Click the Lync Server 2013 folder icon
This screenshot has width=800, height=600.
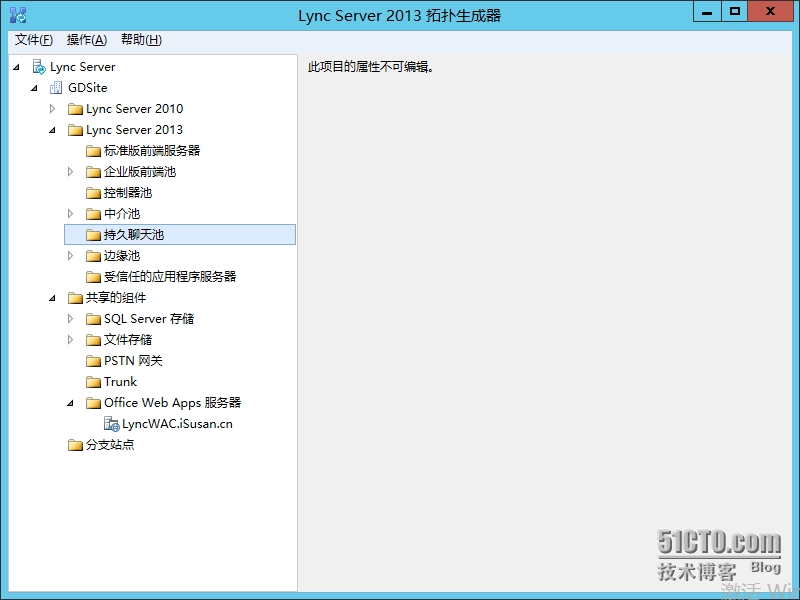(76, 130)
